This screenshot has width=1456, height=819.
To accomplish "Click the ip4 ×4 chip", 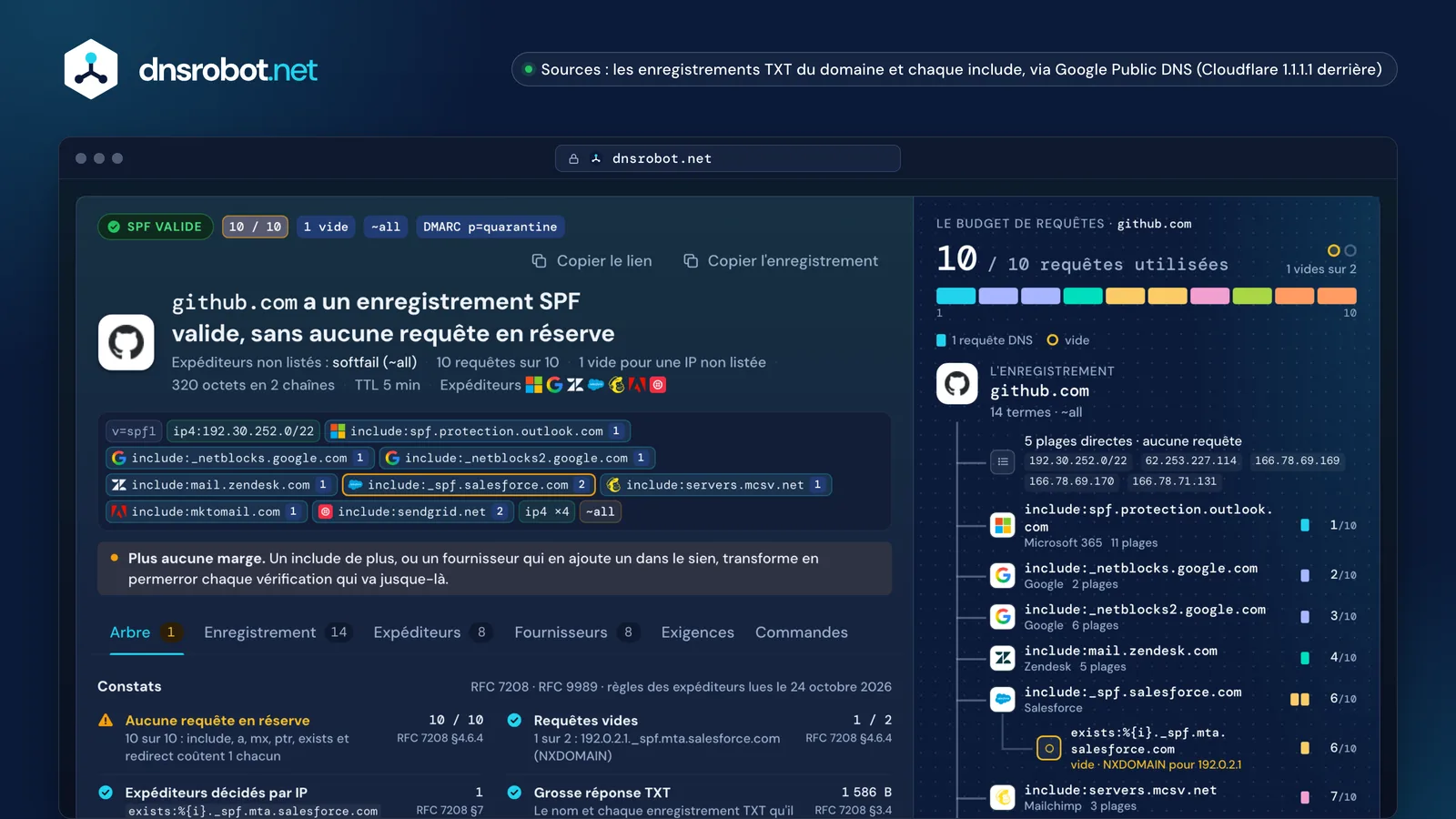I will click(x=547, y=511).
